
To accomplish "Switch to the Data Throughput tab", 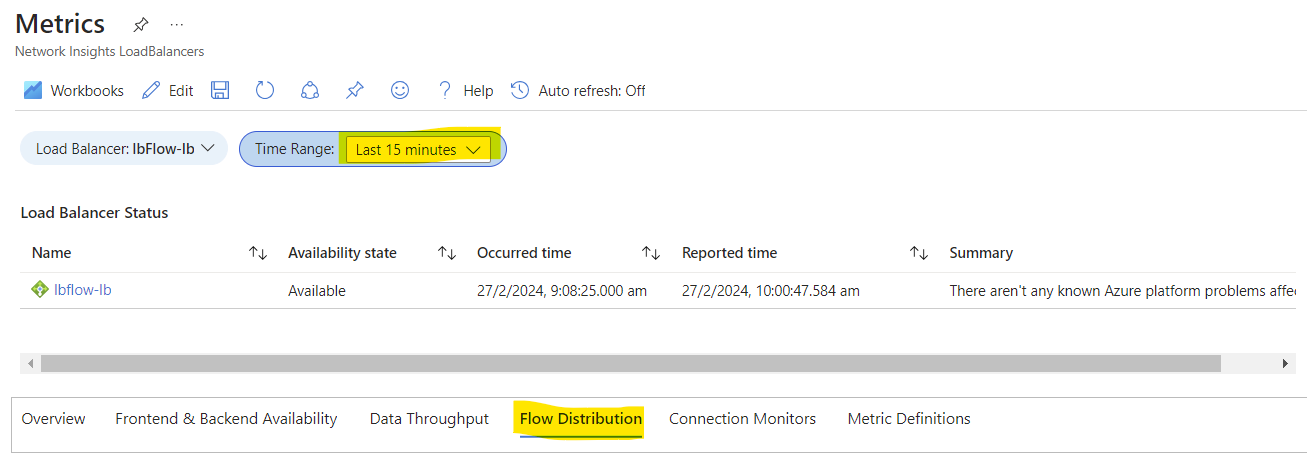I will pos(429,419).
